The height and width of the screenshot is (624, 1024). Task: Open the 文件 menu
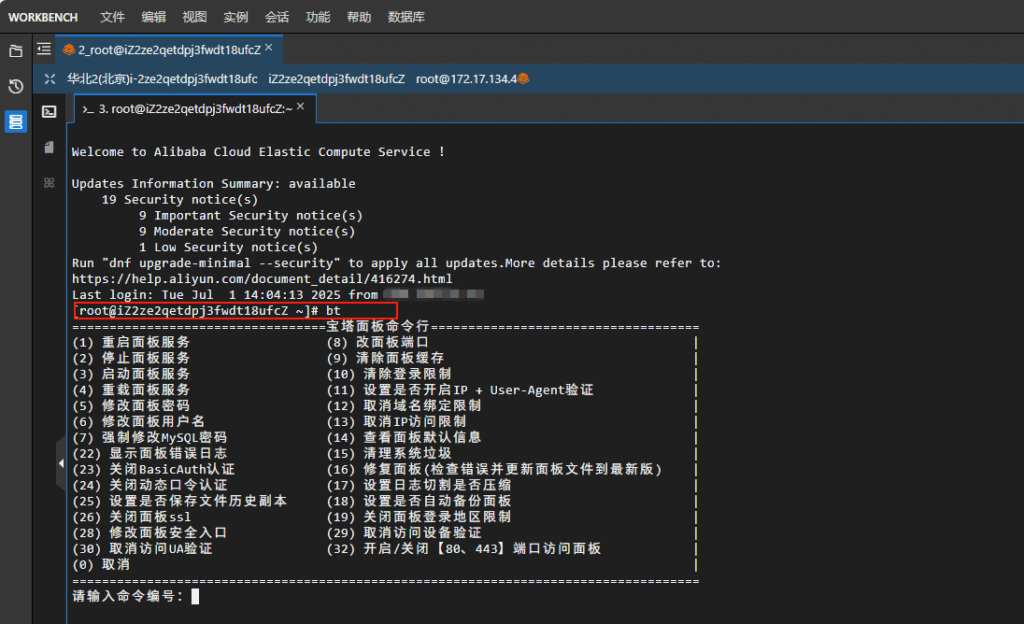point(113,17)
